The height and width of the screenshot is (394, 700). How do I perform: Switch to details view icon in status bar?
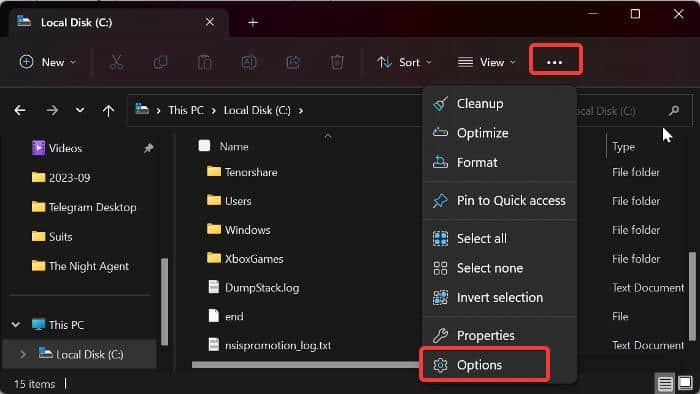click(x=665, y=383)
